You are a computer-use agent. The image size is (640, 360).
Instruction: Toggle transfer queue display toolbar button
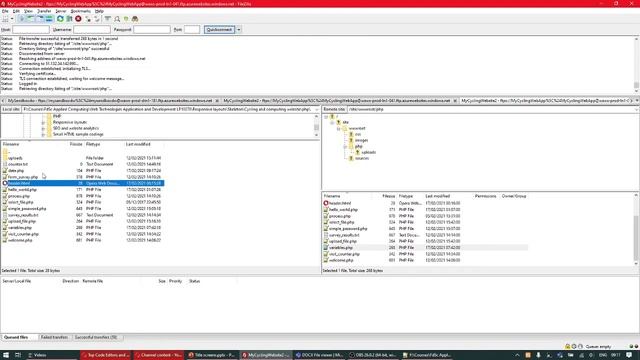(x=49, y=19)
